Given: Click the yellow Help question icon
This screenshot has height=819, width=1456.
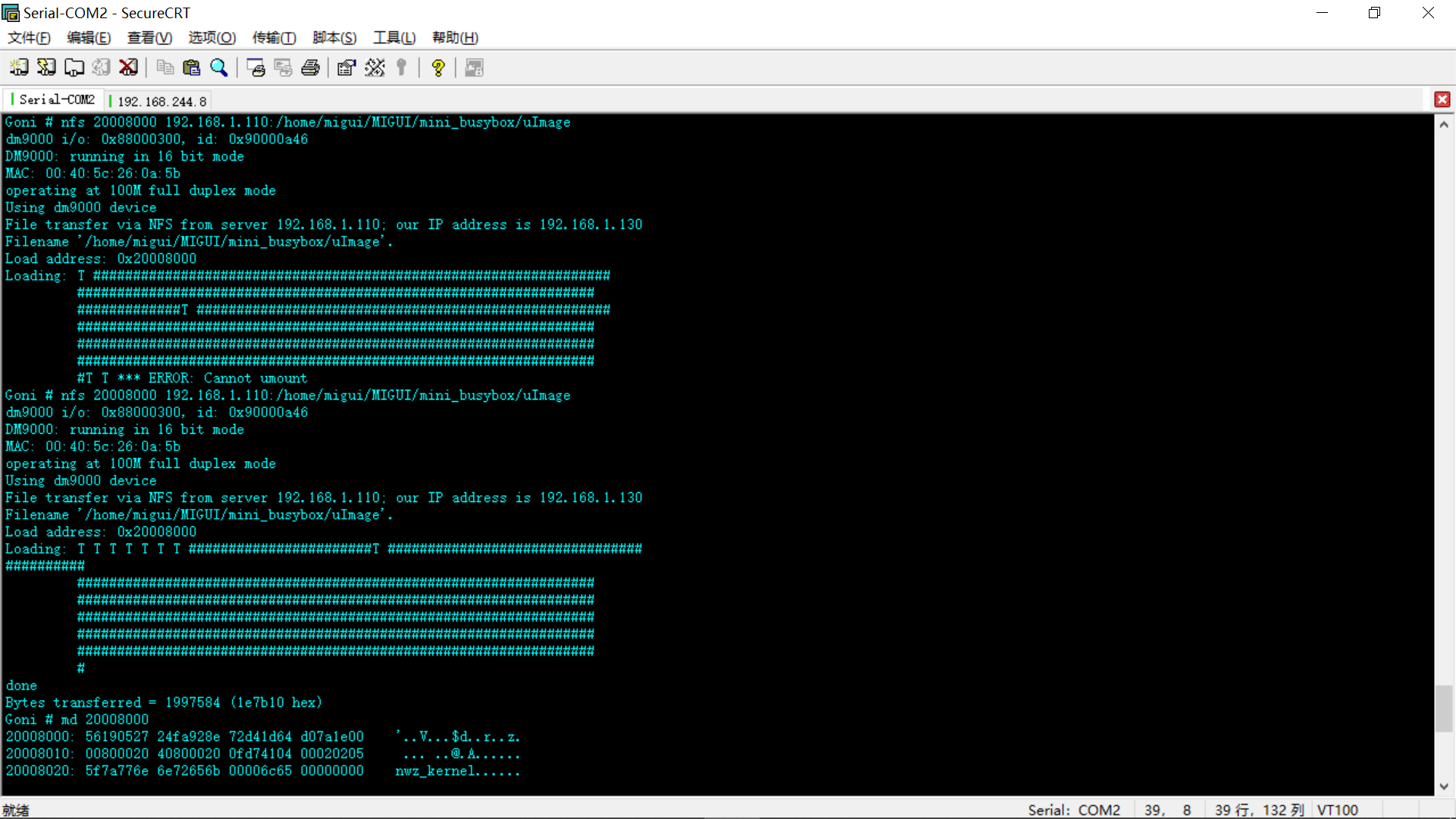Looking at the screenshot, I should click(438, 67).
